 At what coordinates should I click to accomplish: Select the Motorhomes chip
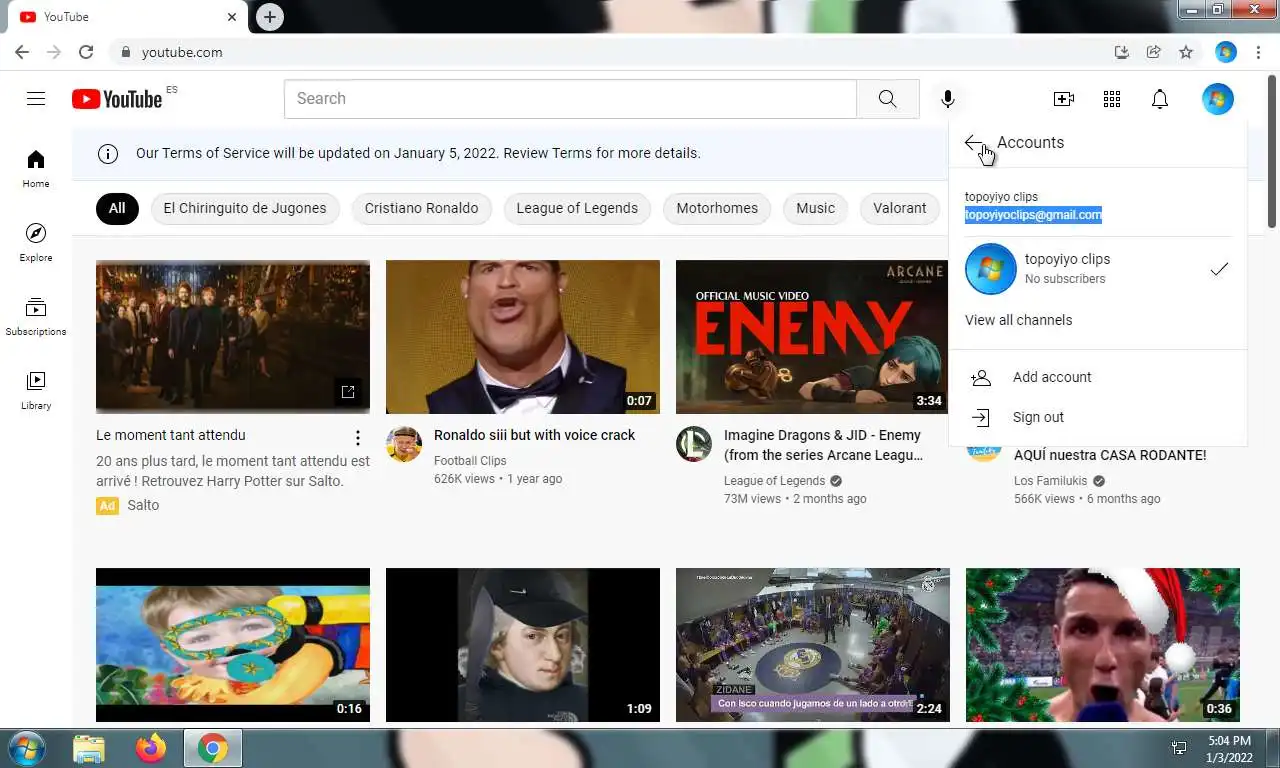point(717,208)
